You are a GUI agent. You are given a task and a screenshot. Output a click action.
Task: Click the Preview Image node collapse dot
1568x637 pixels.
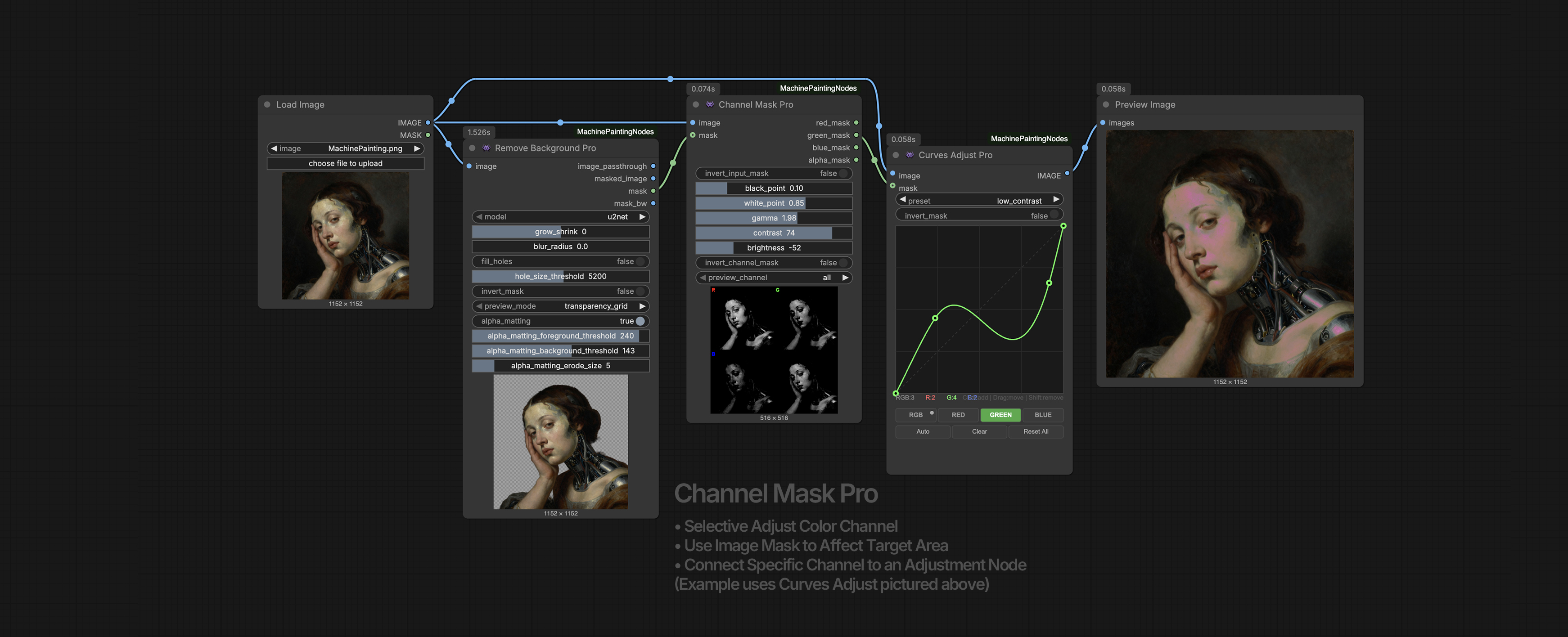(x=1106, y=105)
